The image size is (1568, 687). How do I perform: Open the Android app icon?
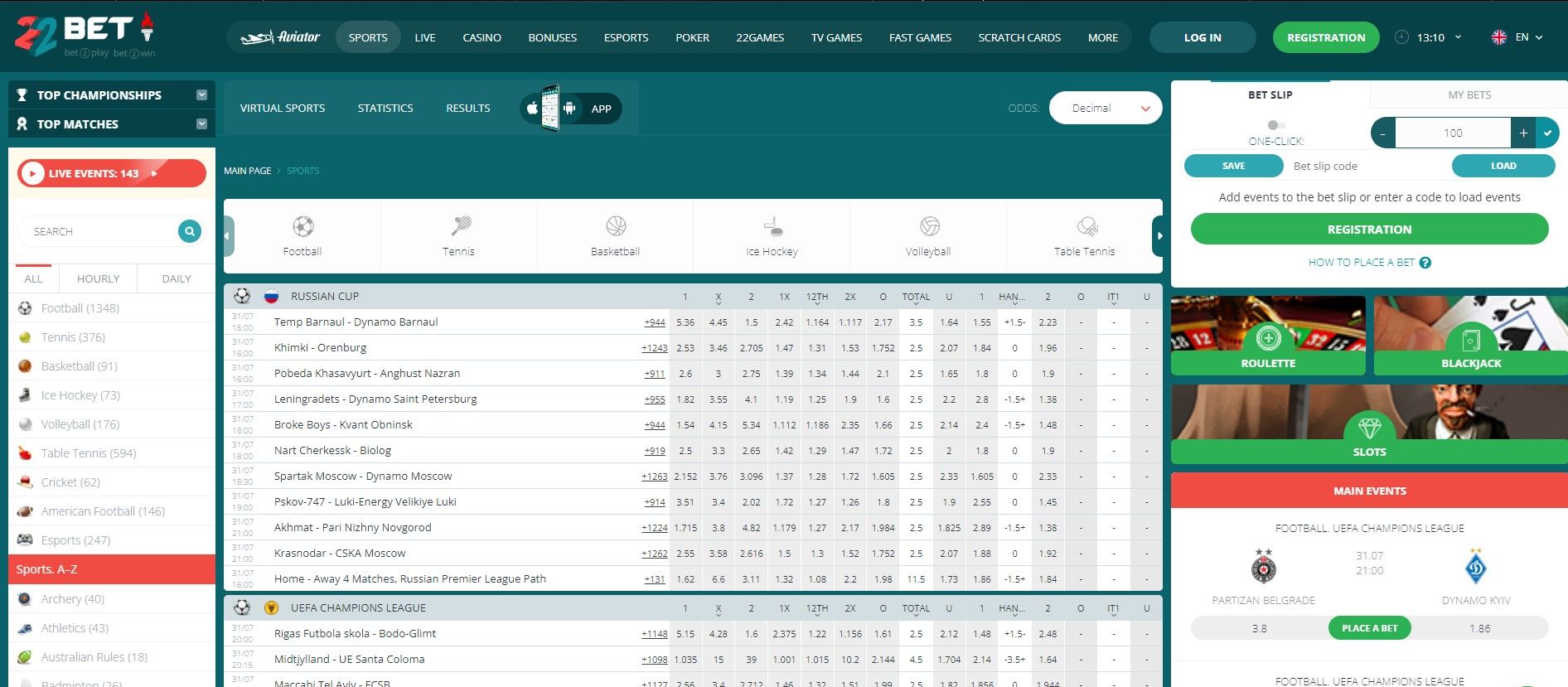569,109
